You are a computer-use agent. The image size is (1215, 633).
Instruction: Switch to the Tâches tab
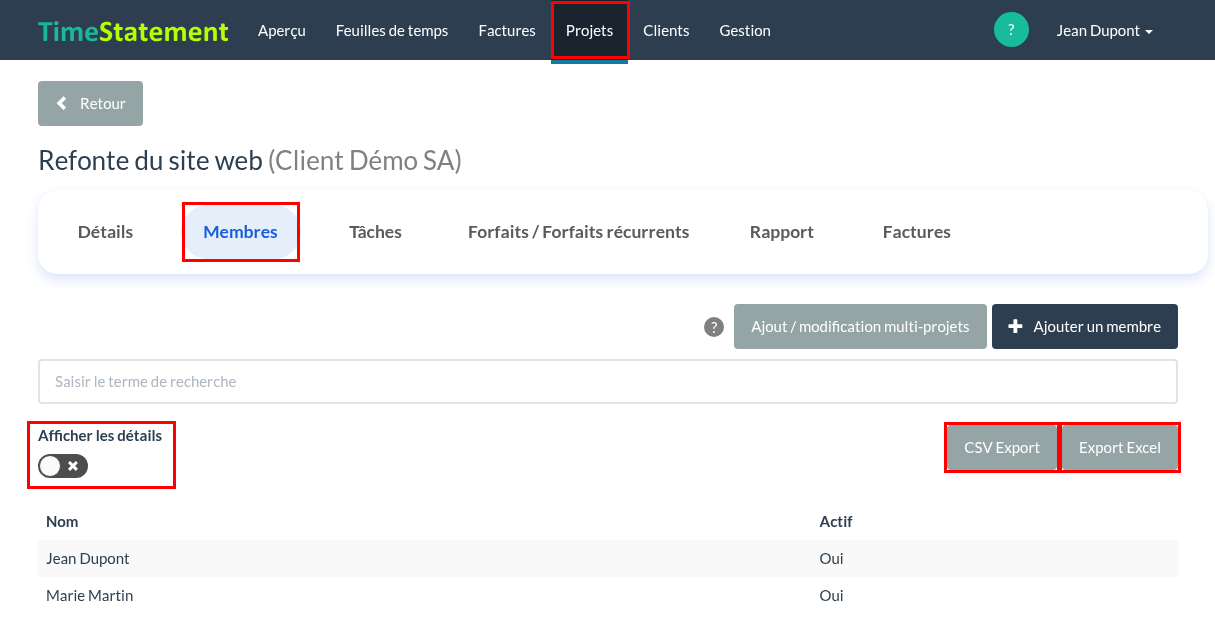pos(375,232)
